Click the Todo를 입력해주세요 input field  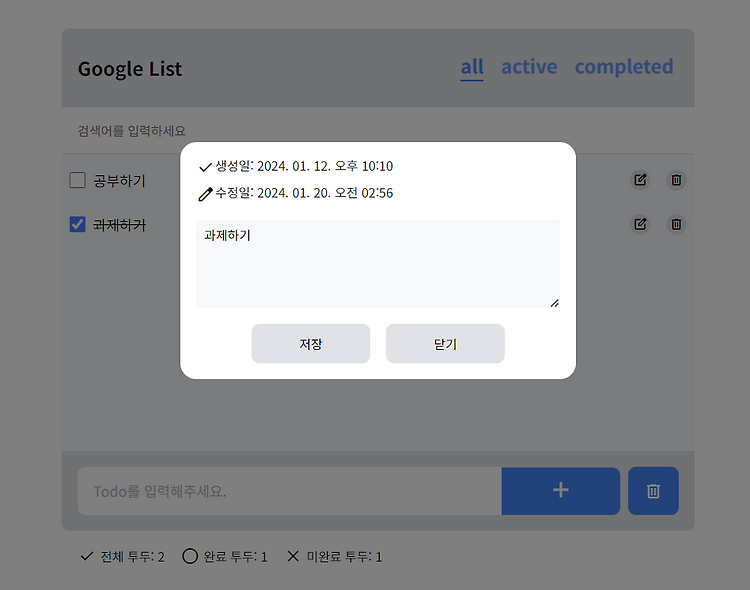pos(290,491)
